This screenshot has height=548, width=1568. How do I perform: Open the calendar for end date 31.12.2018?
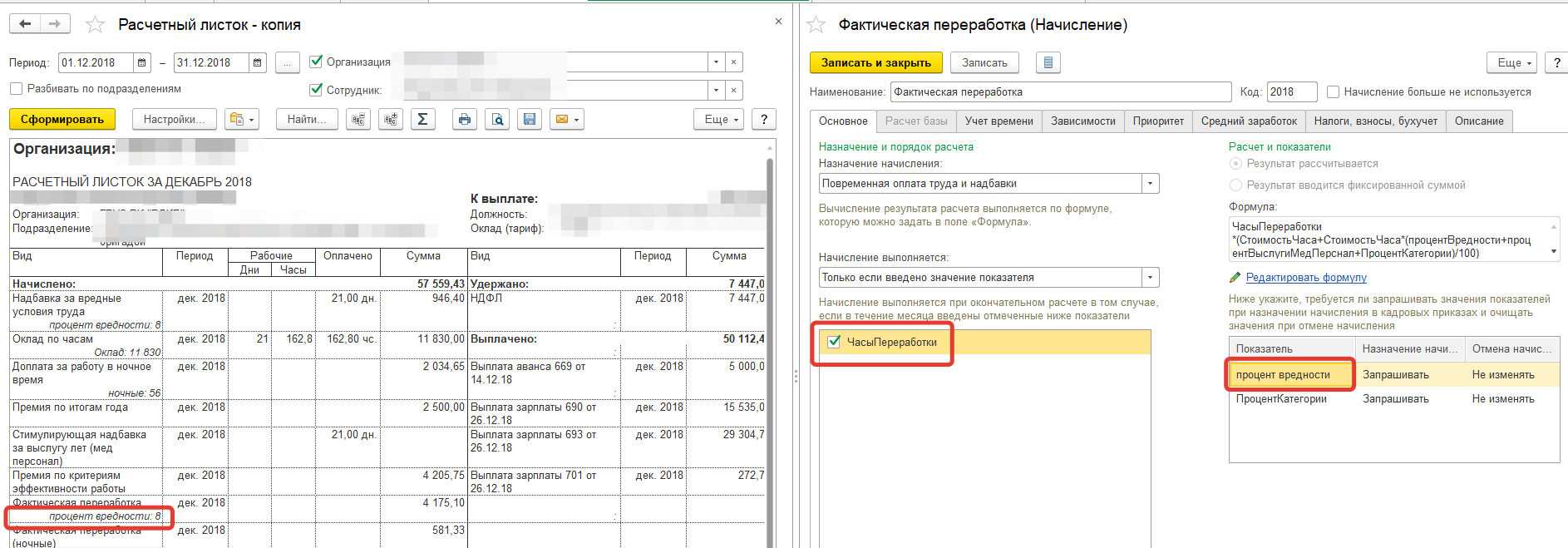click(258, 62)
